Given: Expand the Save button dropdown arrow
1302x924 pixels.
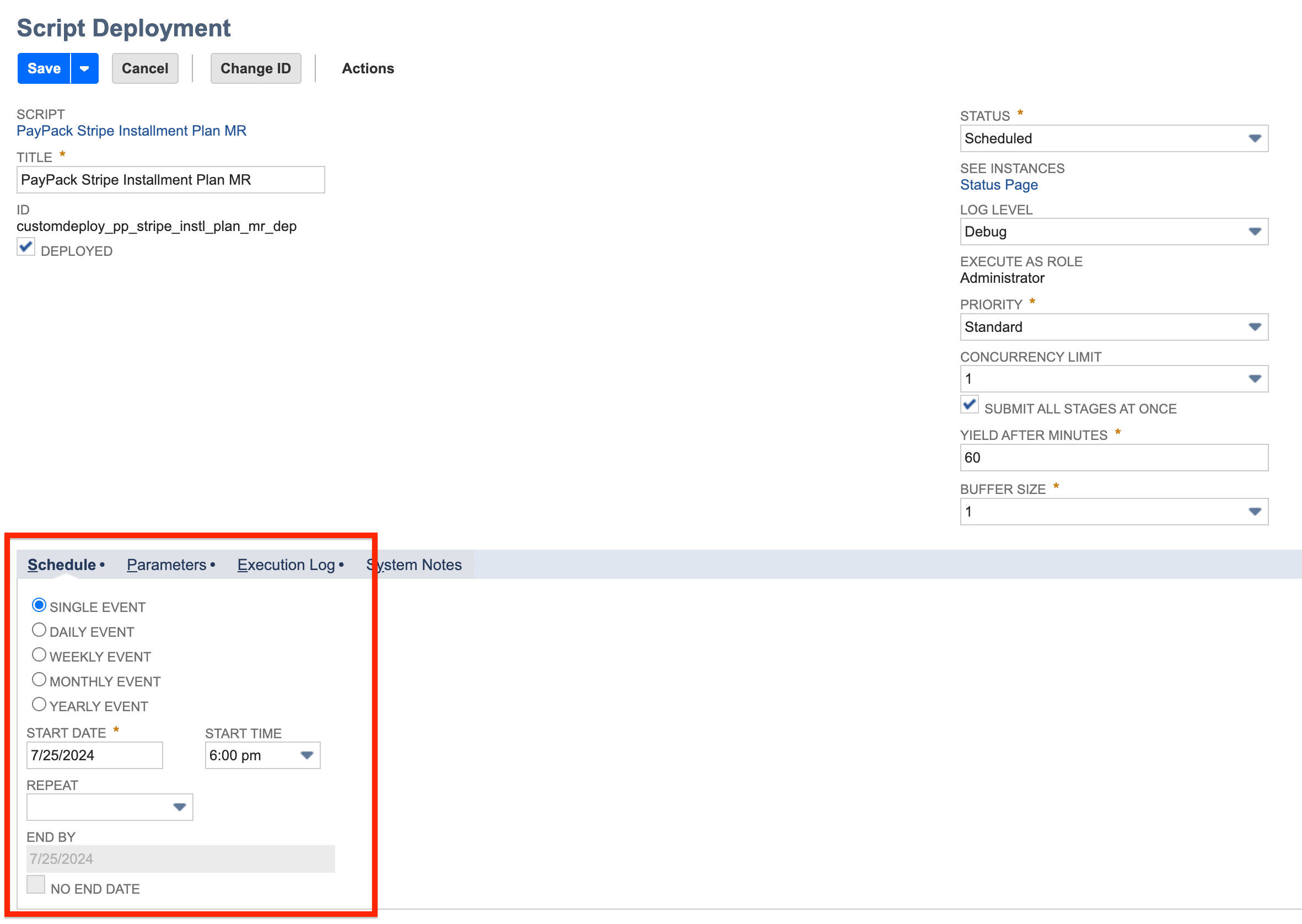Looking at the screenshot, I should (84, 68).
